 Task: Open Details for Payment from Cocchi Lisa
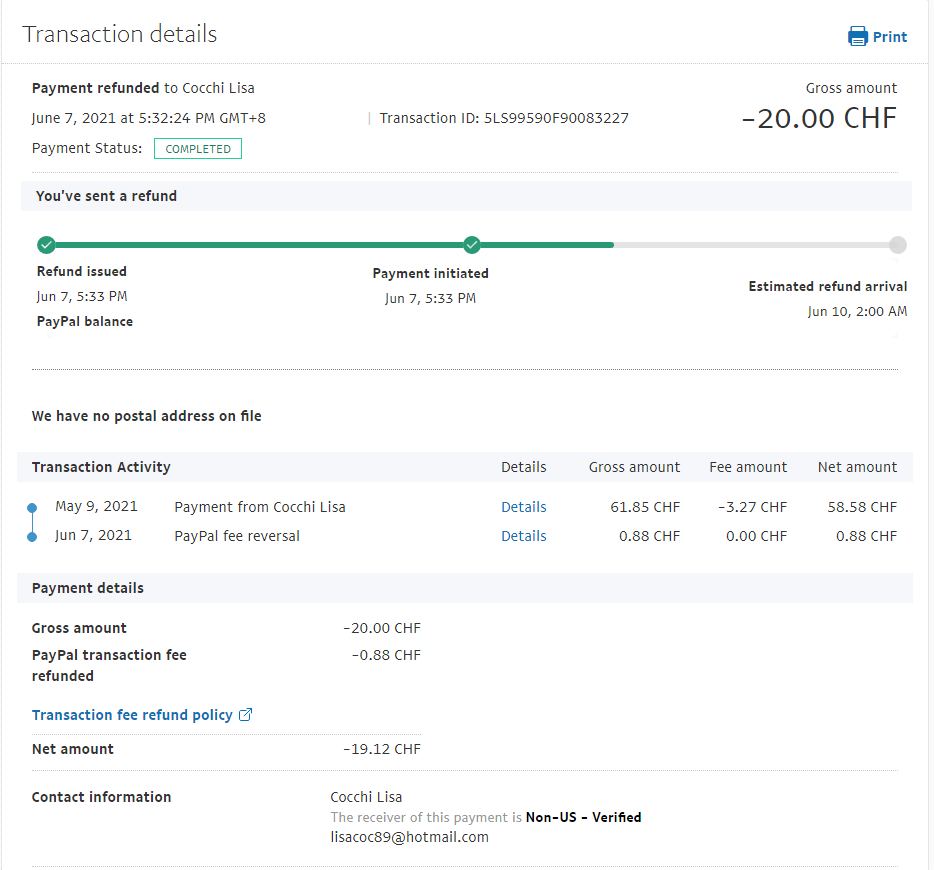coord(523,507)
